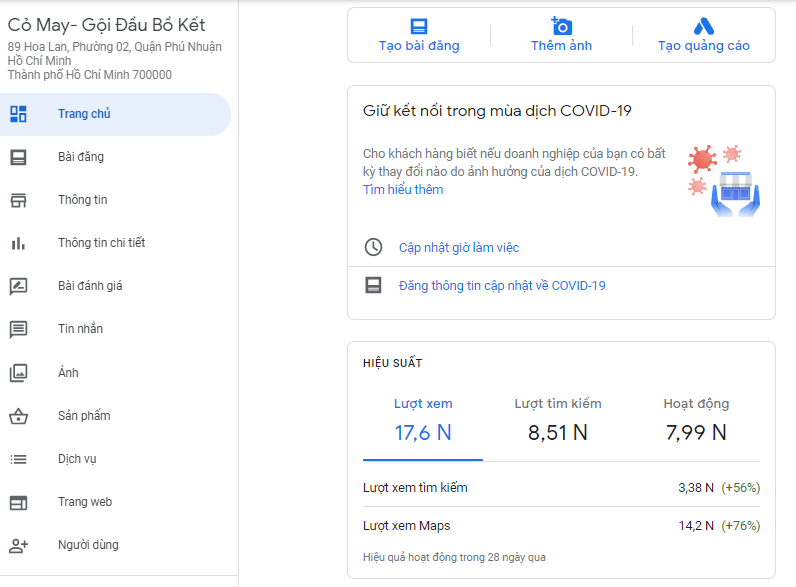Open Người dùng users page

click(x=115, y=545)
